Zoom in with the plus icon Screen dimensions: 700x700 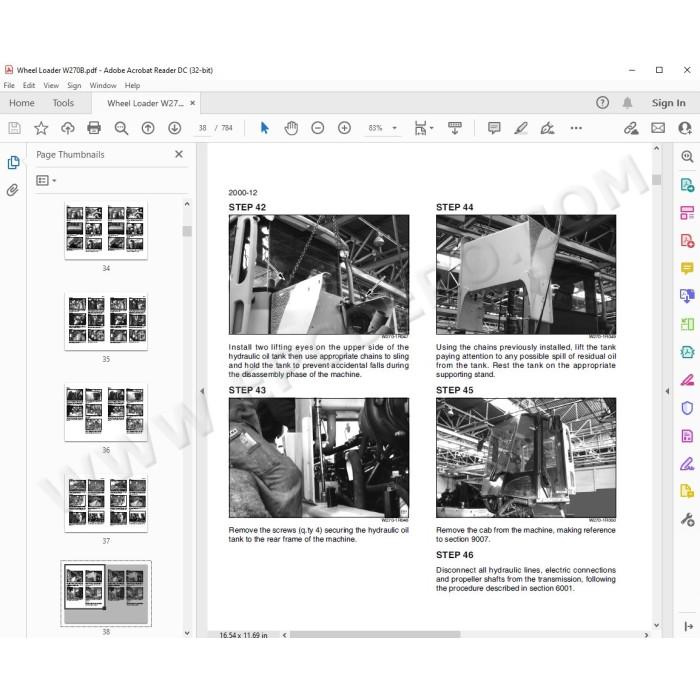pos(344,128)
